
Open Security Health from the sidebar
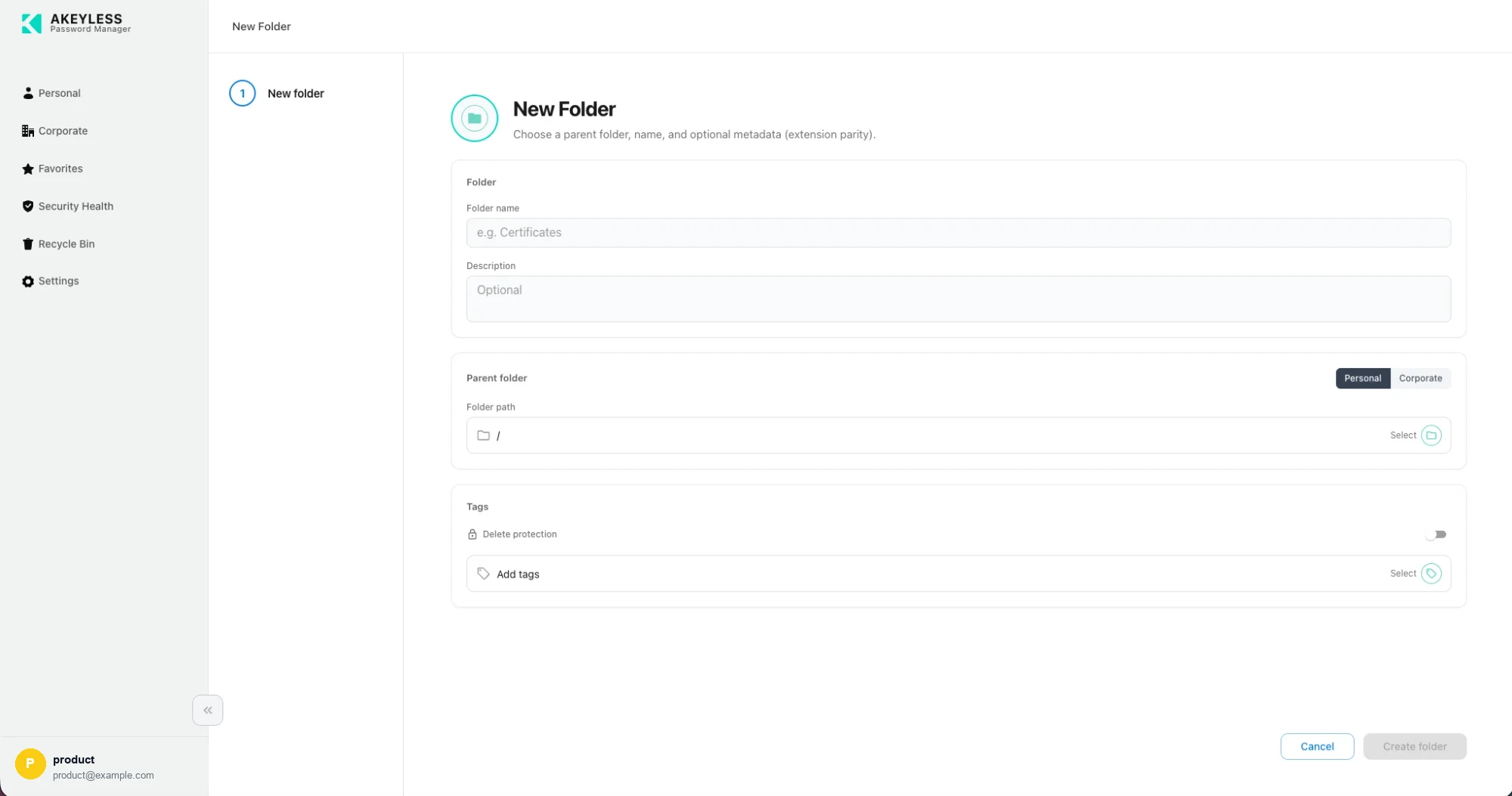(68, 206)
